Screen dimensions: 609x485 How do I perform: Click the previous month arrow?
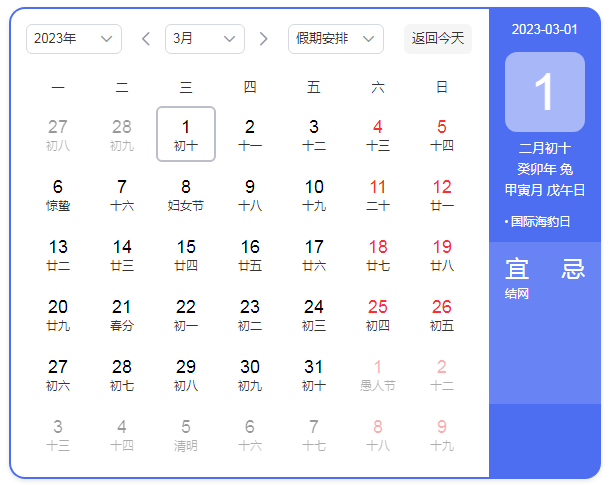click(x=146, y=39)
